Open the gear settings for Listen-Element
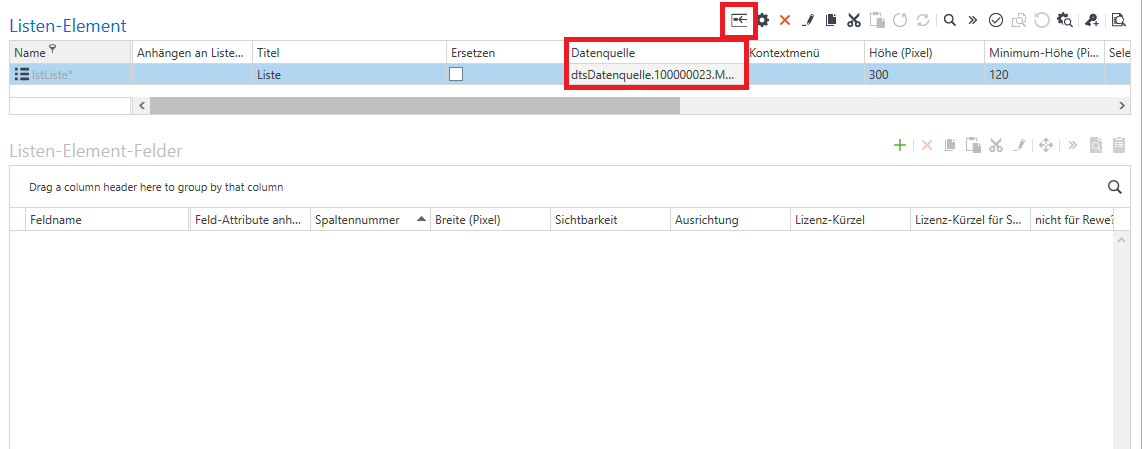 tap(763, 20)
